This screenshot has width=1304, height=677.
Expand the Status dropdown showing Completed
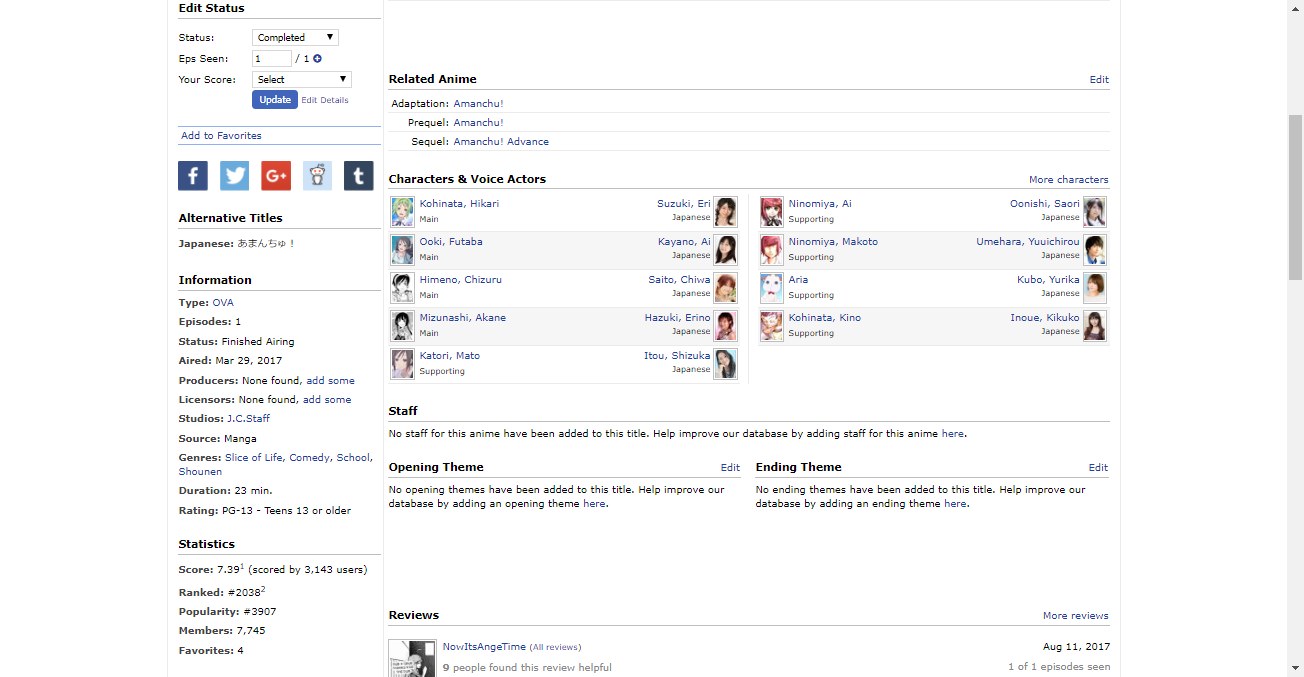[x=295, y=38]
